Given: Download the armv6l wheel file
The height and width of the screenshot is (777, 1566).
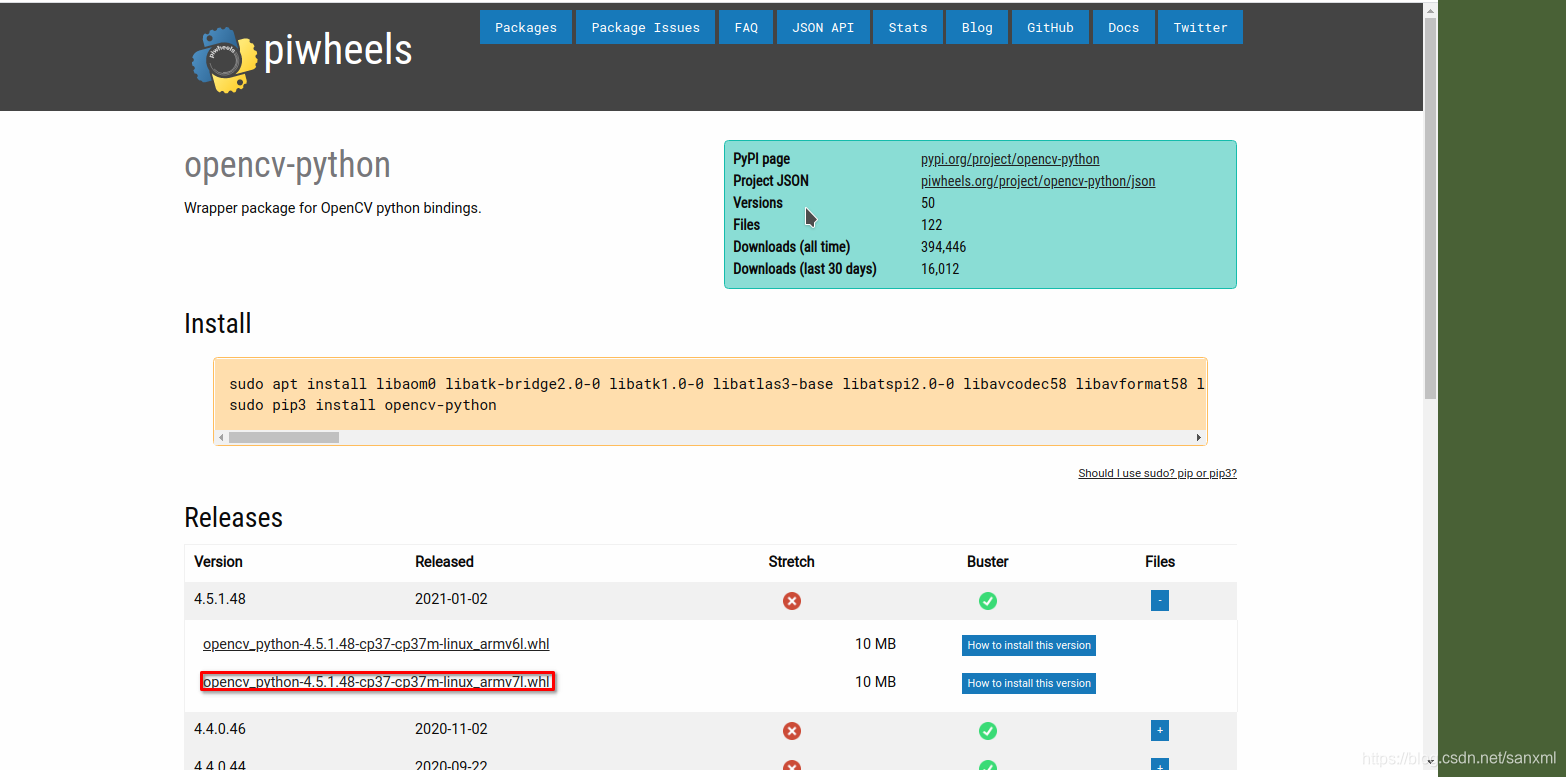Looking at the screenshot, I should tap(376, 644).
